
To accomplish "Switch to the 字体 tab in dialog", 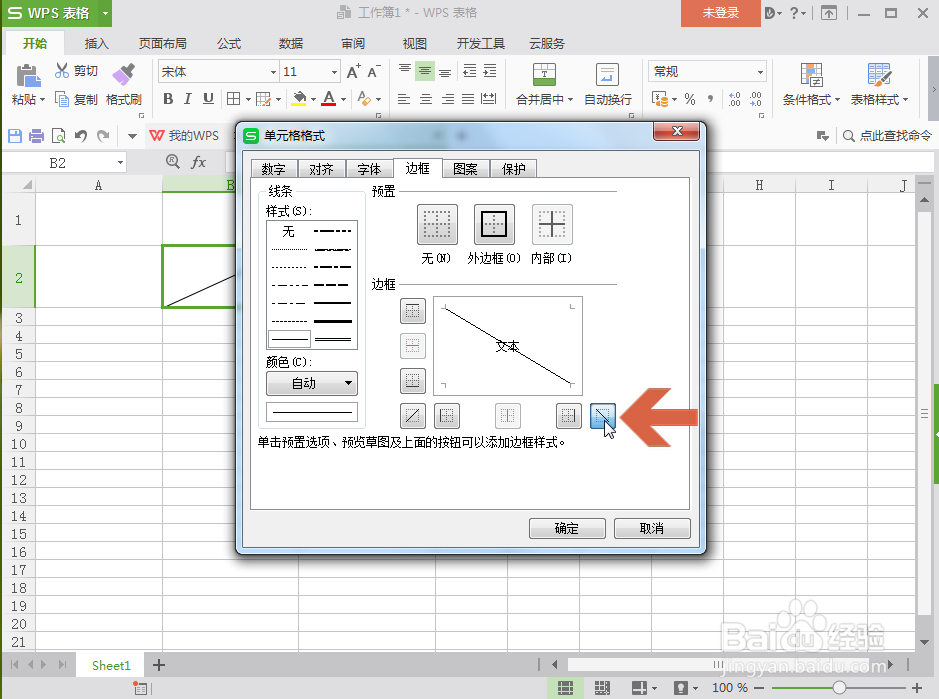I will pyautogui.click(x=369, y=169).
